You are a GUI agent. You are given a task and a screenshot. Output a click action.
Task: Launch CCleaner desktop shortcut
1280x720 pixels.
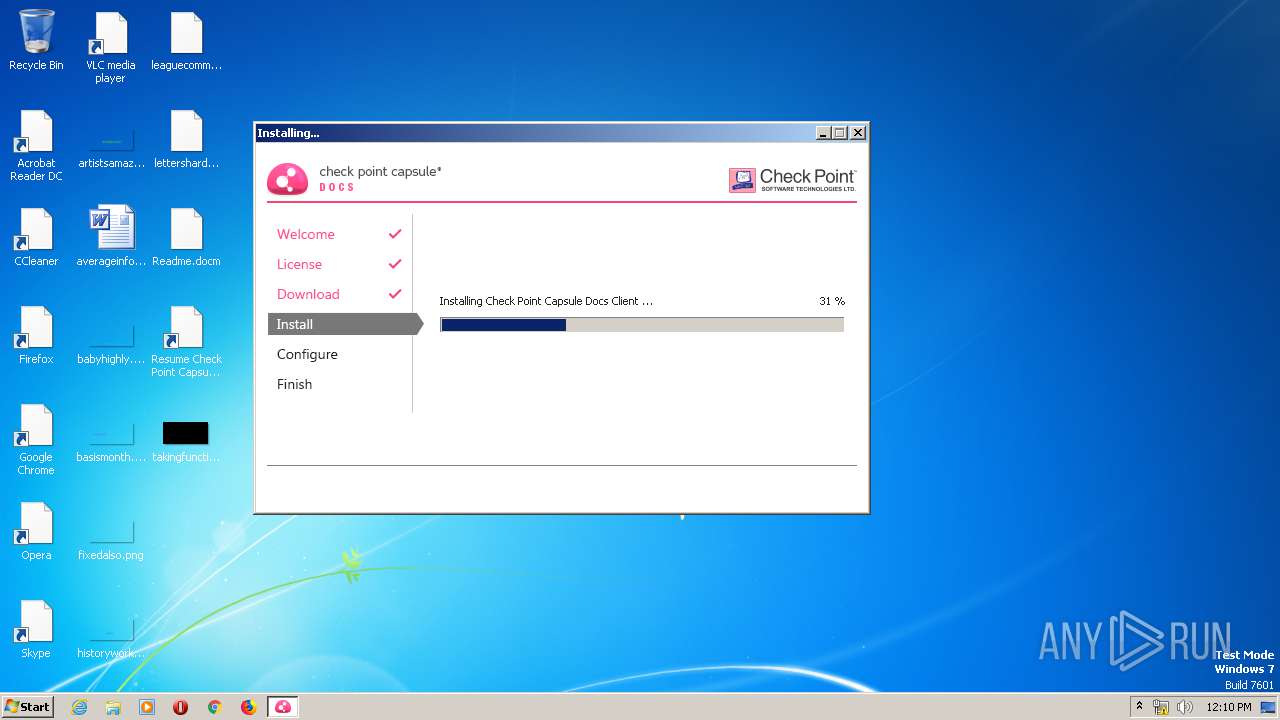coord(36,238)
